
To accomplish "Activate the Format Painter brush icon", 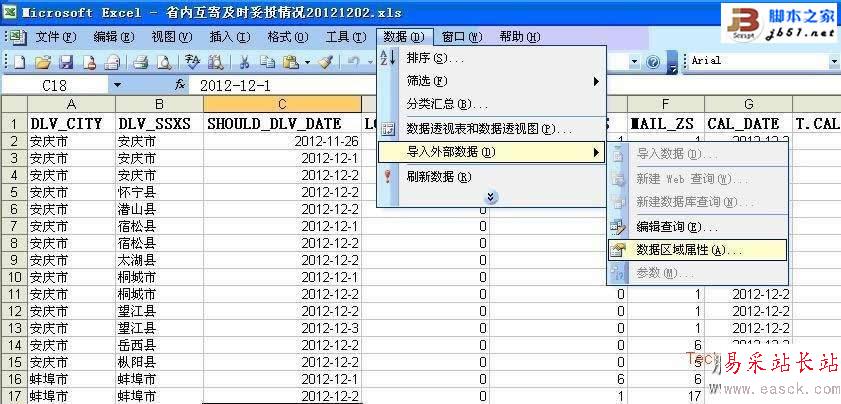I will click(x=325, y=62).
